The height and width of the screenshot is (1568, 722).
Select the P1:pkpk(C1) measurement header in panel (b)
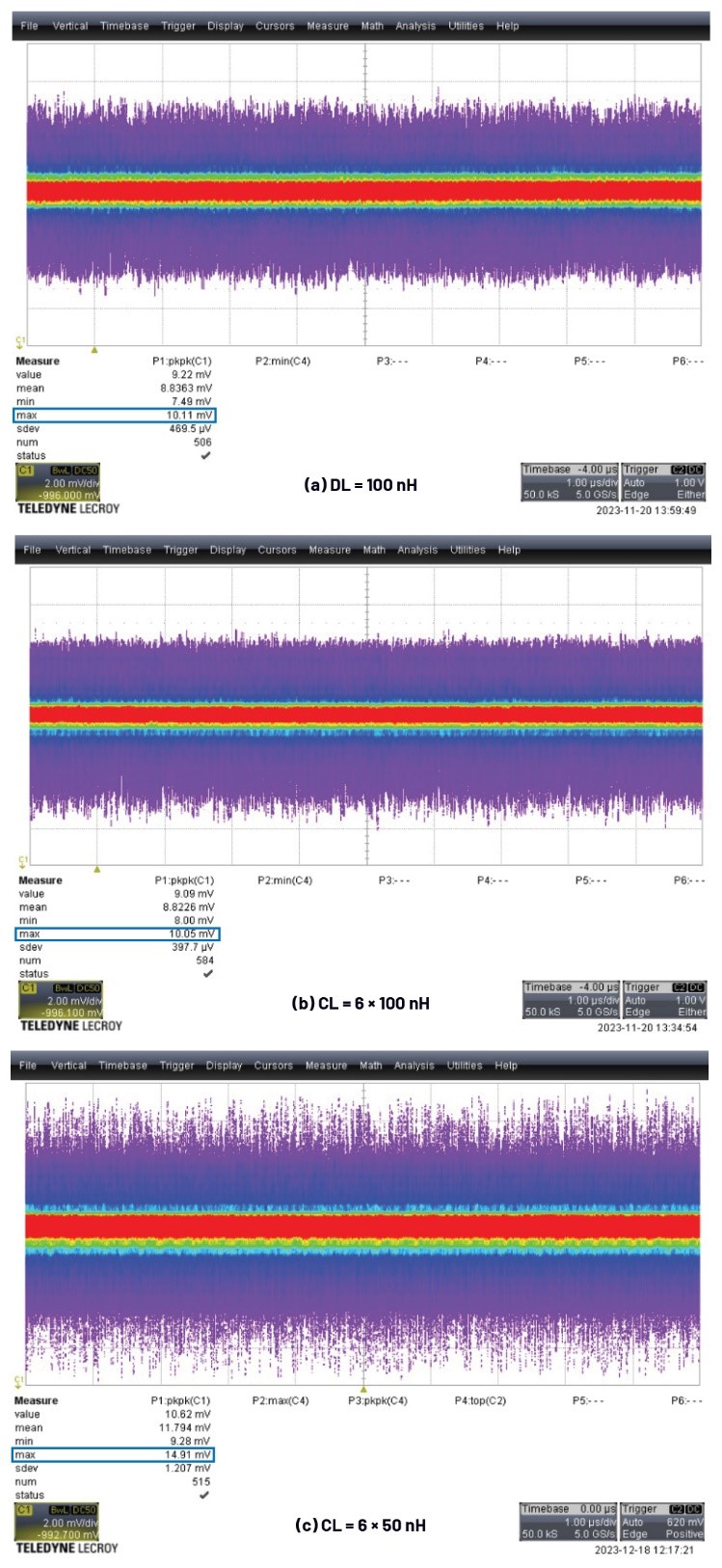[x=184, y=880]
